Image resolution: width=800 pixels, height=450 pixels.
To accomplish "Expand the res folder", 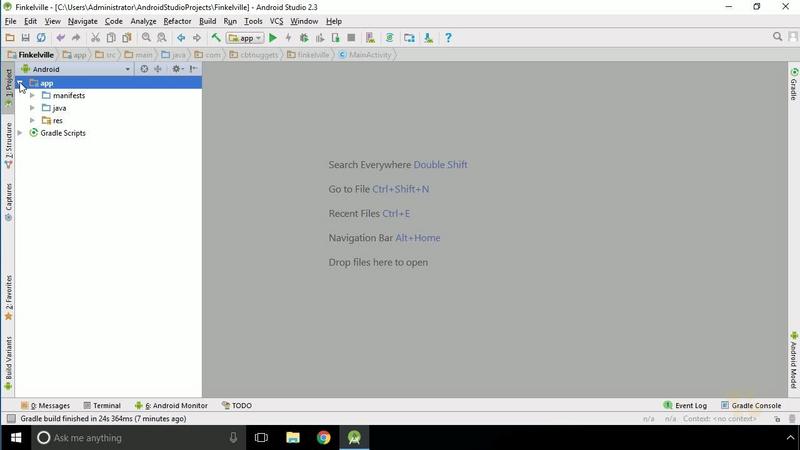I will 33,120.
